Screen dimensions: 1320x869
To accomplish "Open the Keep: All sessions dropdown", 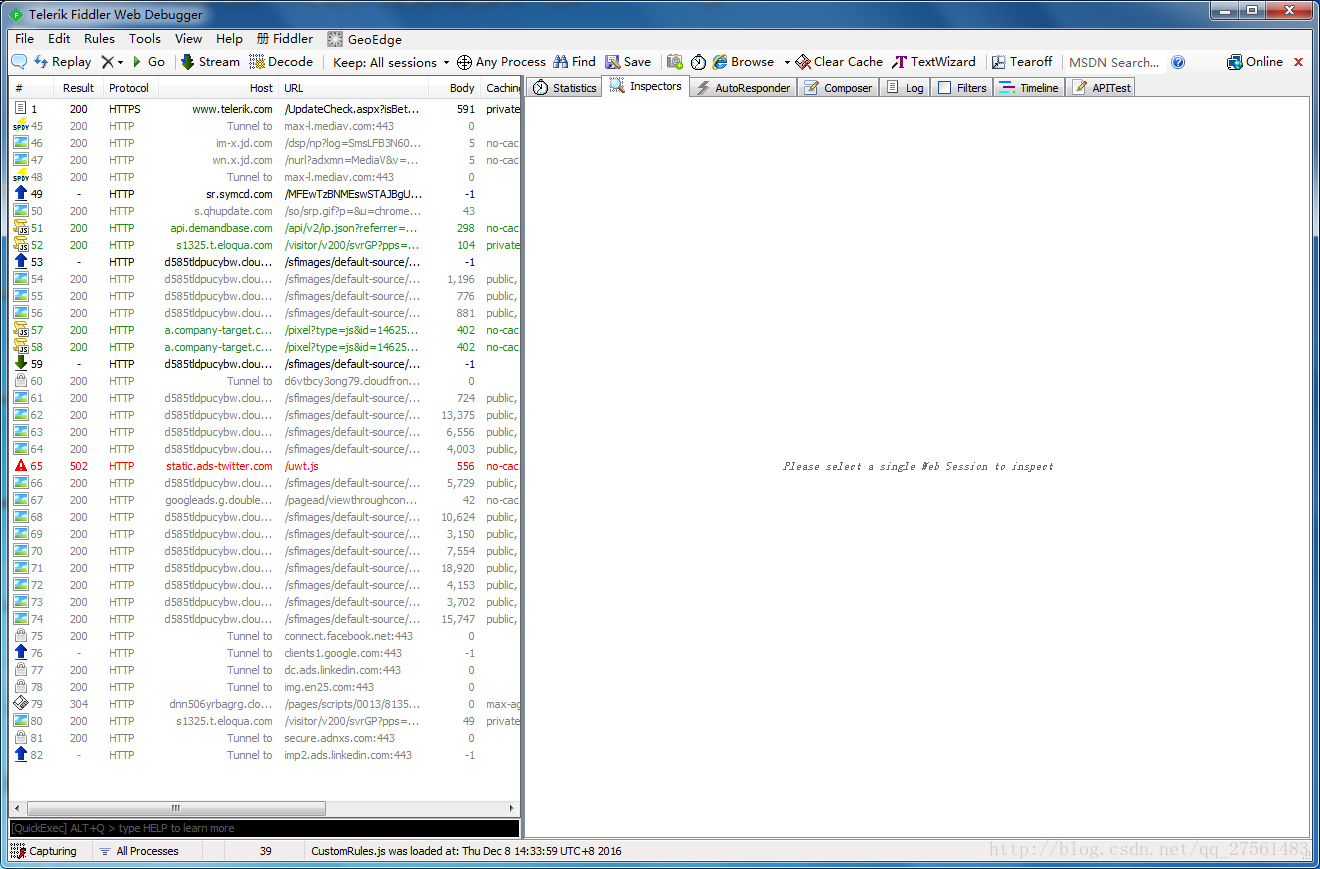I will [x=391, y=62].
